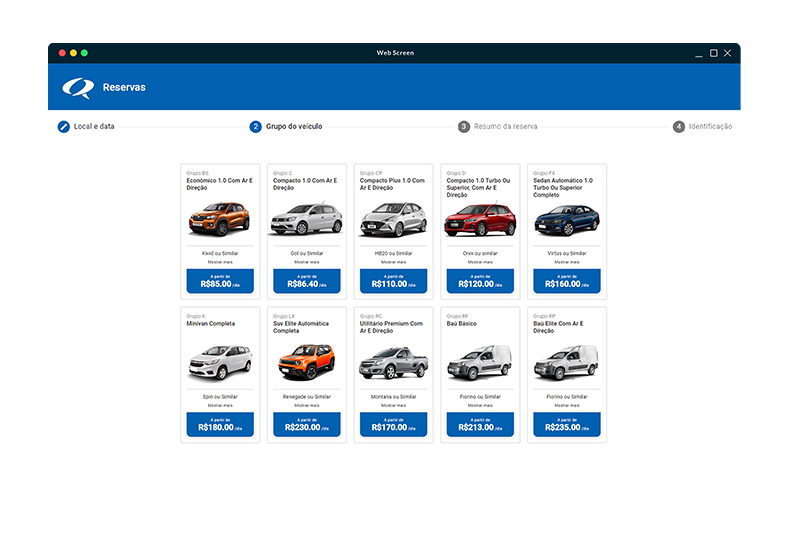Click step 2 circle for Grupo do veículo
The image size is (800, 538).
tap(255, 127)
